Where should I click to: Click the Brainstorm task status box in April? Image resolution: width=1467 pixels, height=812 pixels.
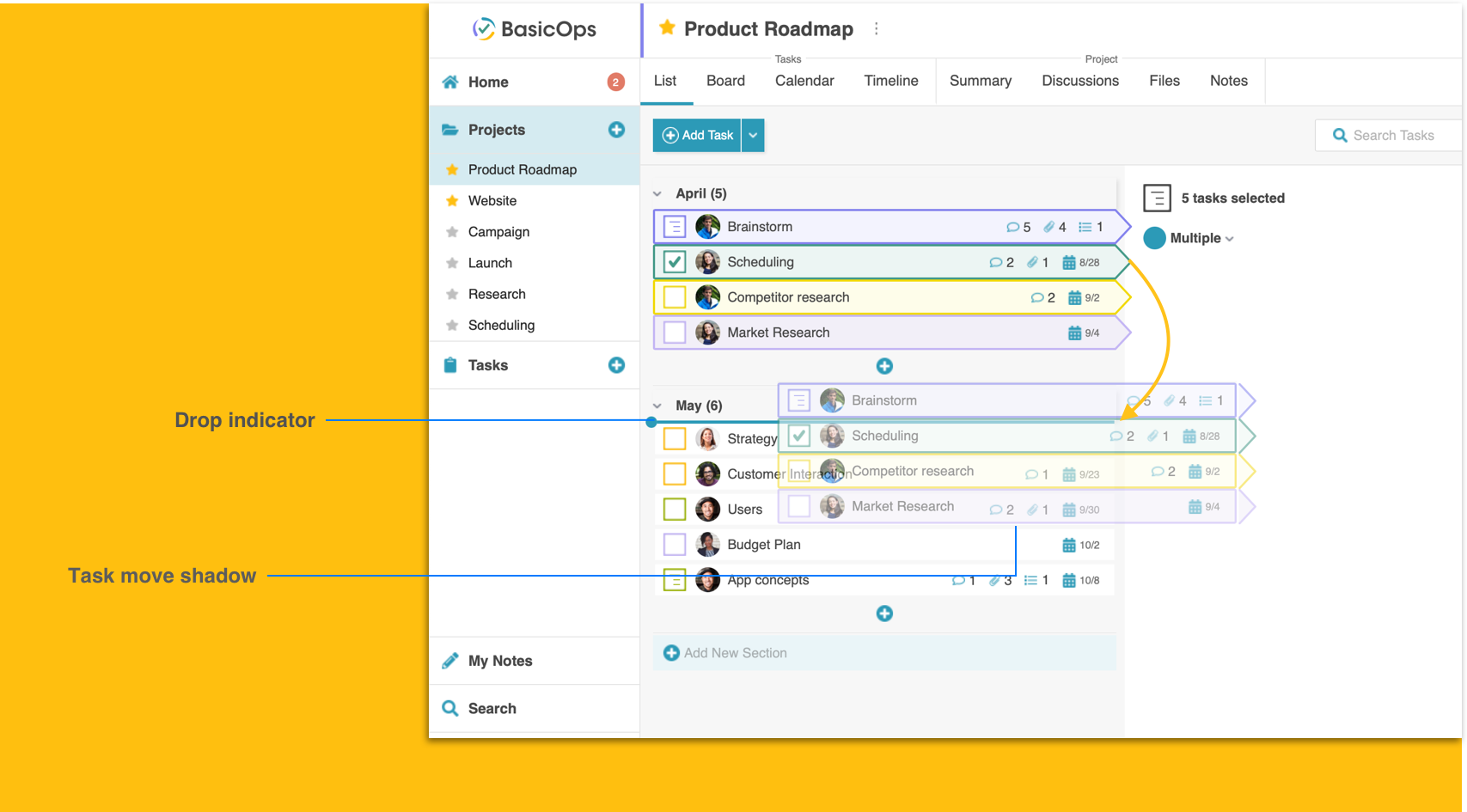[x=675, y=227]
